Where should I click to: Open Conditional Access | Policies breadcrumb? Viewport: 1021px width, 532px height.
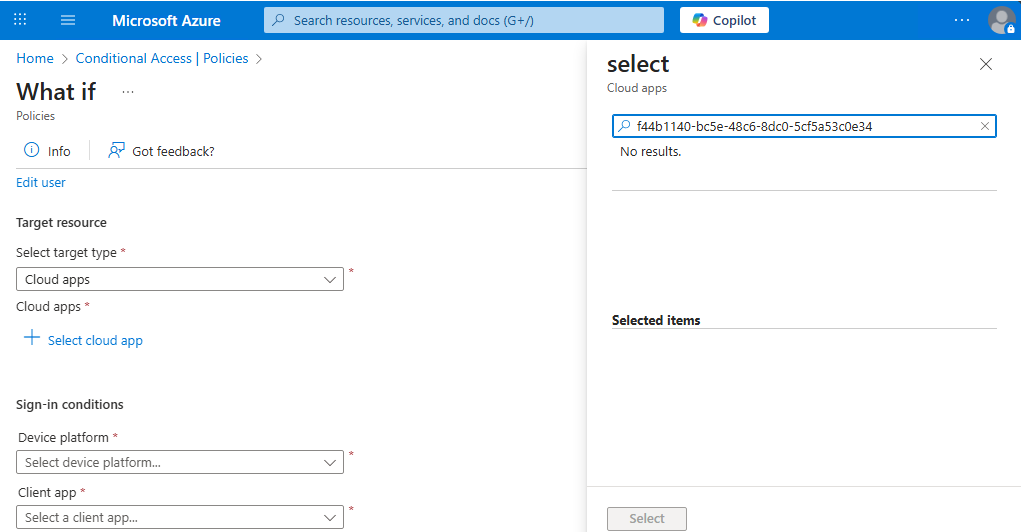click(161, 58)
